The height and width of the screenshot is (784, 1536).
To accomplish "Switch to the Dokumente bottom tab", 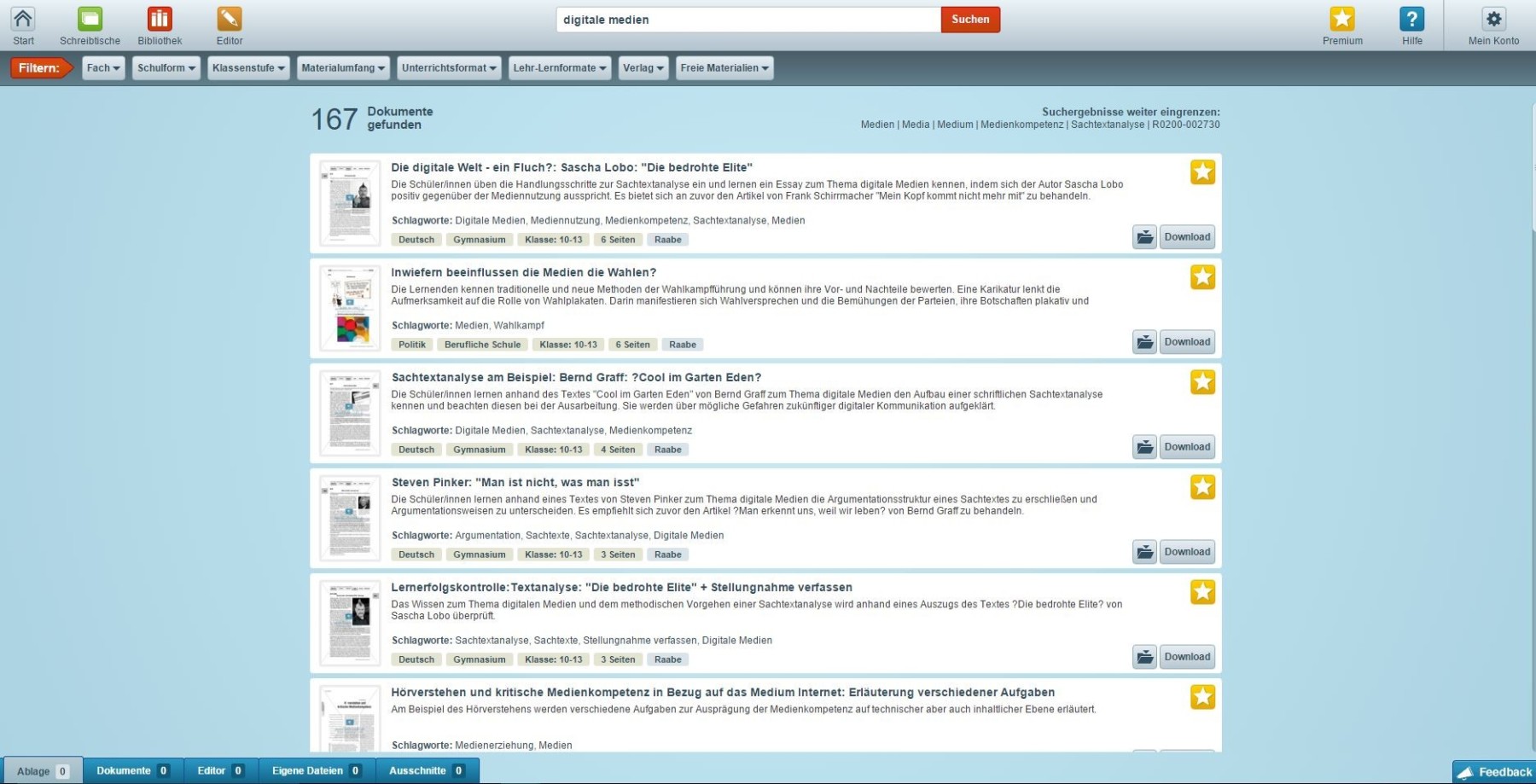I will tap(131, 770).
